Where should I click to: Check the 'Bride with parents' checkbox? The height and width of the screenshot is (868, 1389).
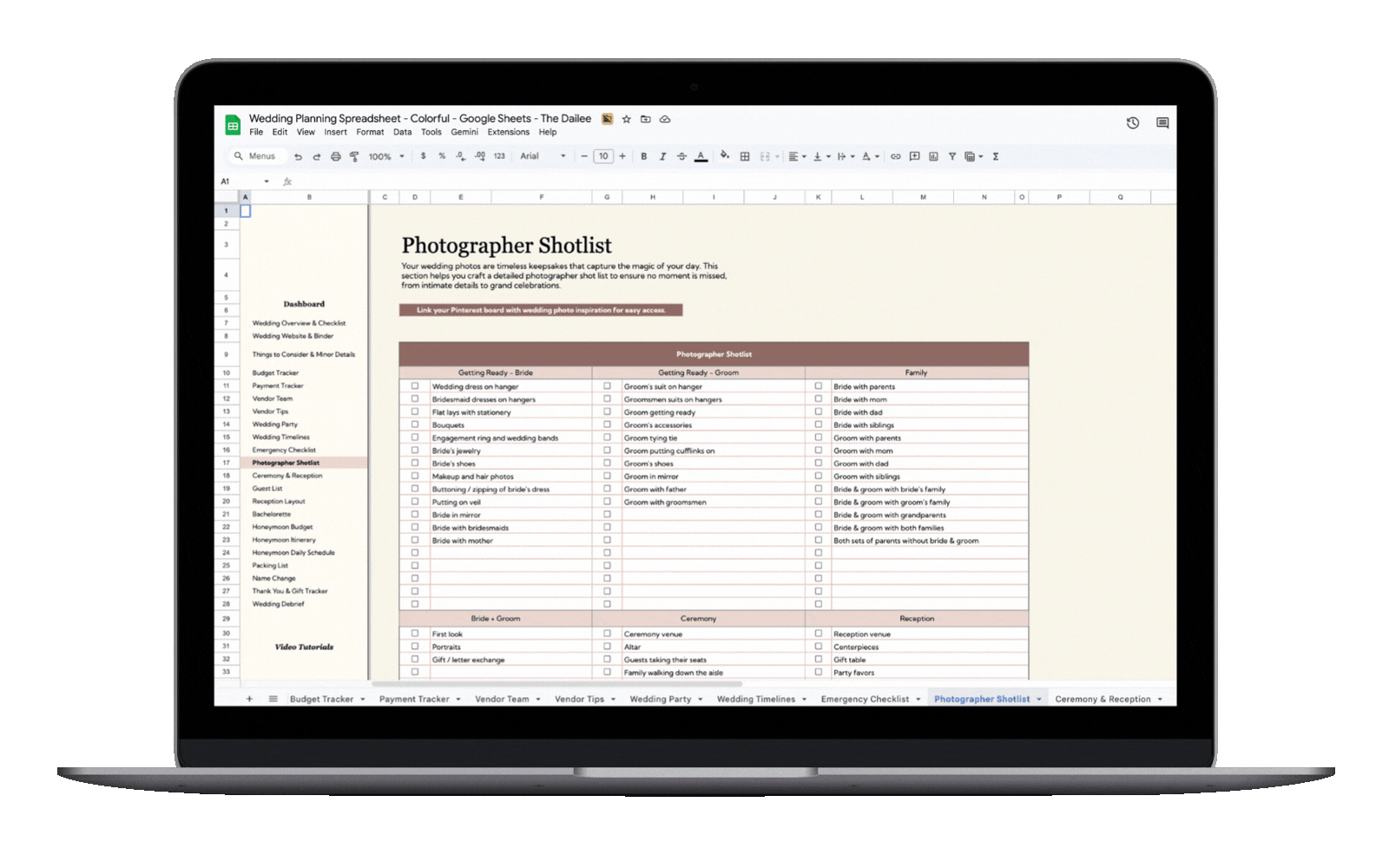pos(818,386)
